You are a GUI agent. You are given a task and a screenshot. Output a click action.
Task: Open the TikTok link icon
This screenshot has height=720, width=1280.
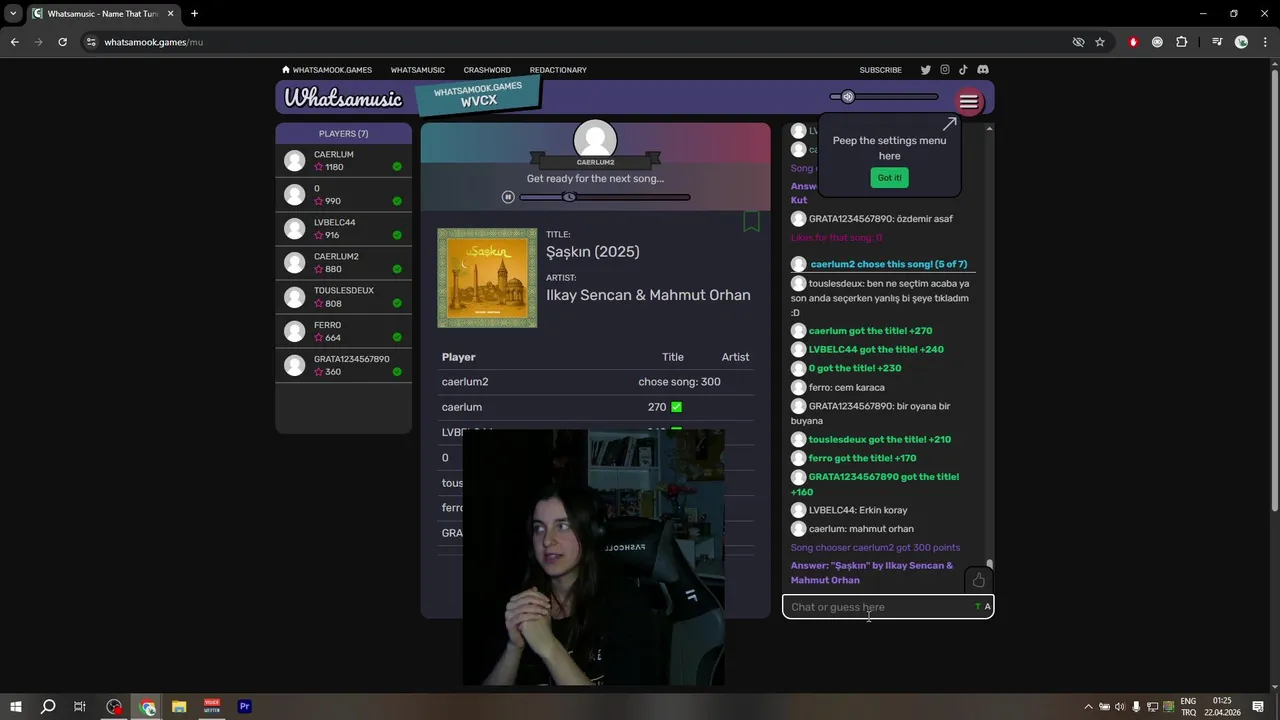click(x=963, y=70)
